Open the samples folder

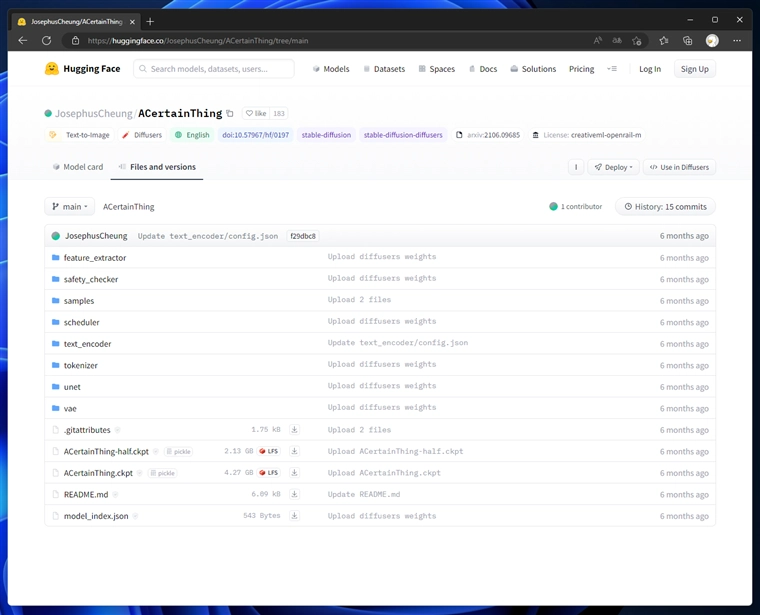click(79, 301)
